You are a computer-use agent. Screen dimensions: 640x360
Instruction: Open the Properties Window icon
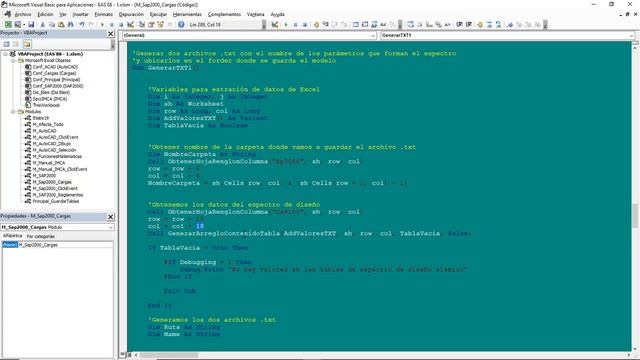[151, 24]
